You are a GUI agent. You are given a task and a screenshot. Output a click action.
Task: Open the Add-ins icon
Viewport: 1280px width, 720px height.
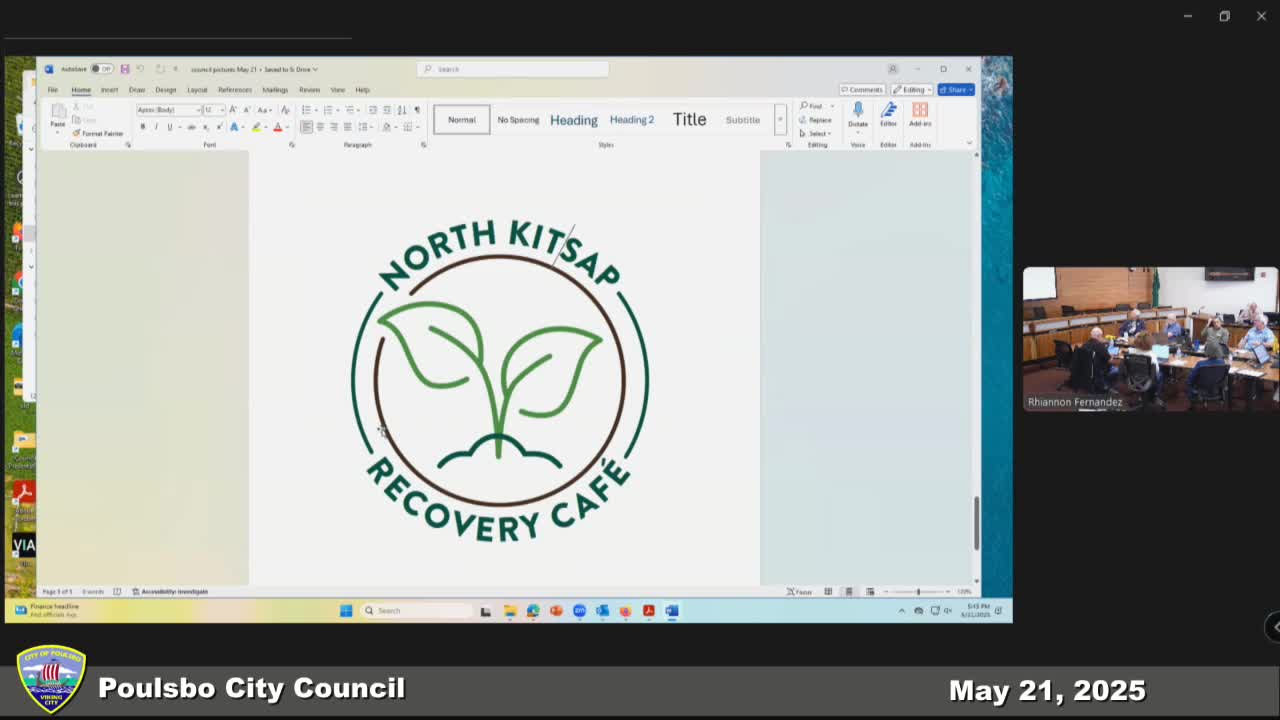pyautogui.click(x=920, y=109)
